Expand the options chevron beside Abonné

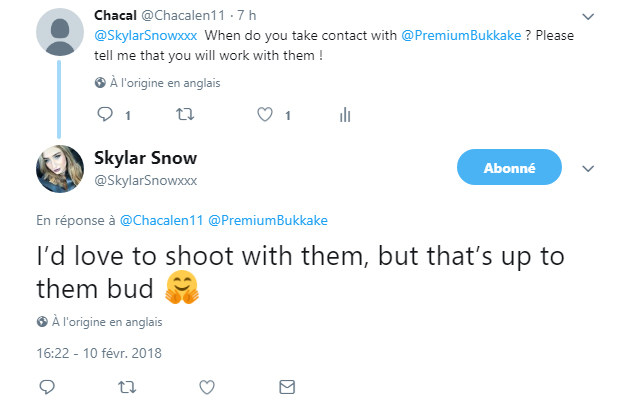[587, 168]
